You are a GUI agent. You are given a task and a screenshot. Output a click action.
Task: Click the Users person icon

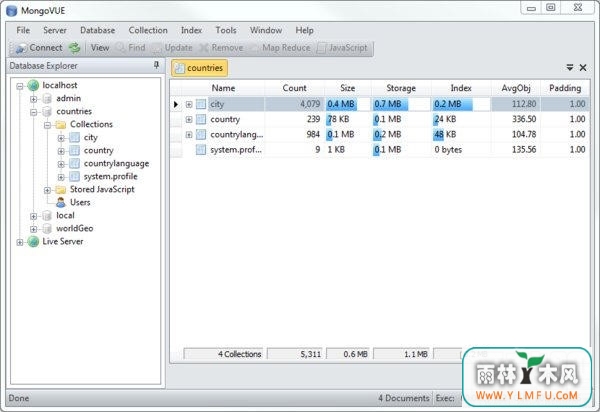(60, 202)
